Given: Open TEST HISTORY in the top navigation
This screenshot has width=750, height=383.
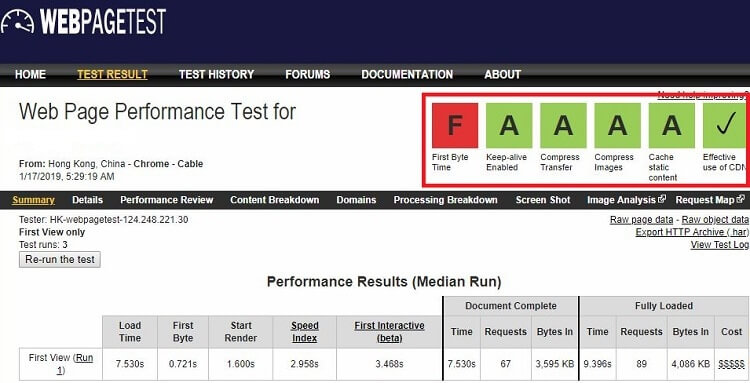Looking at the screenshot, I should click(x=216, y=75).
